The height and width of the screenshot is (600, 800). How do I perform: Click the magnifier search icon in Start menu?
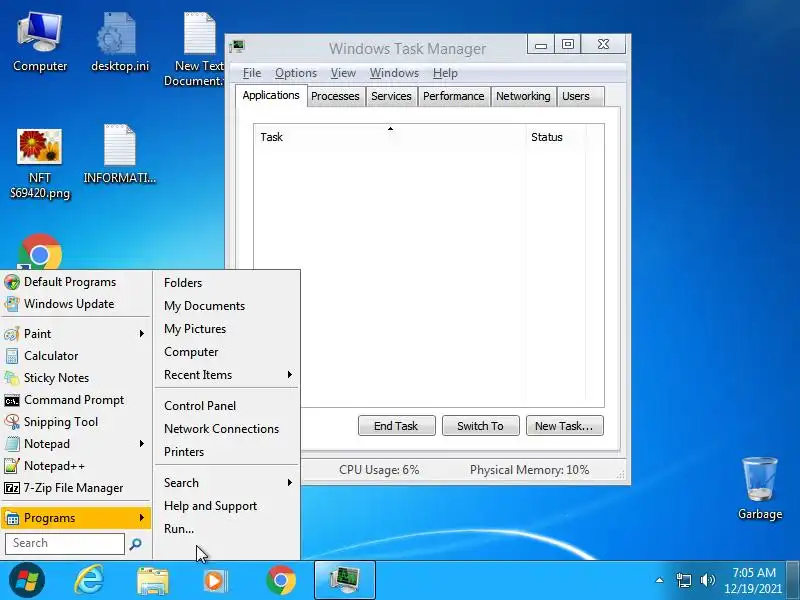(x=136, y=544)
